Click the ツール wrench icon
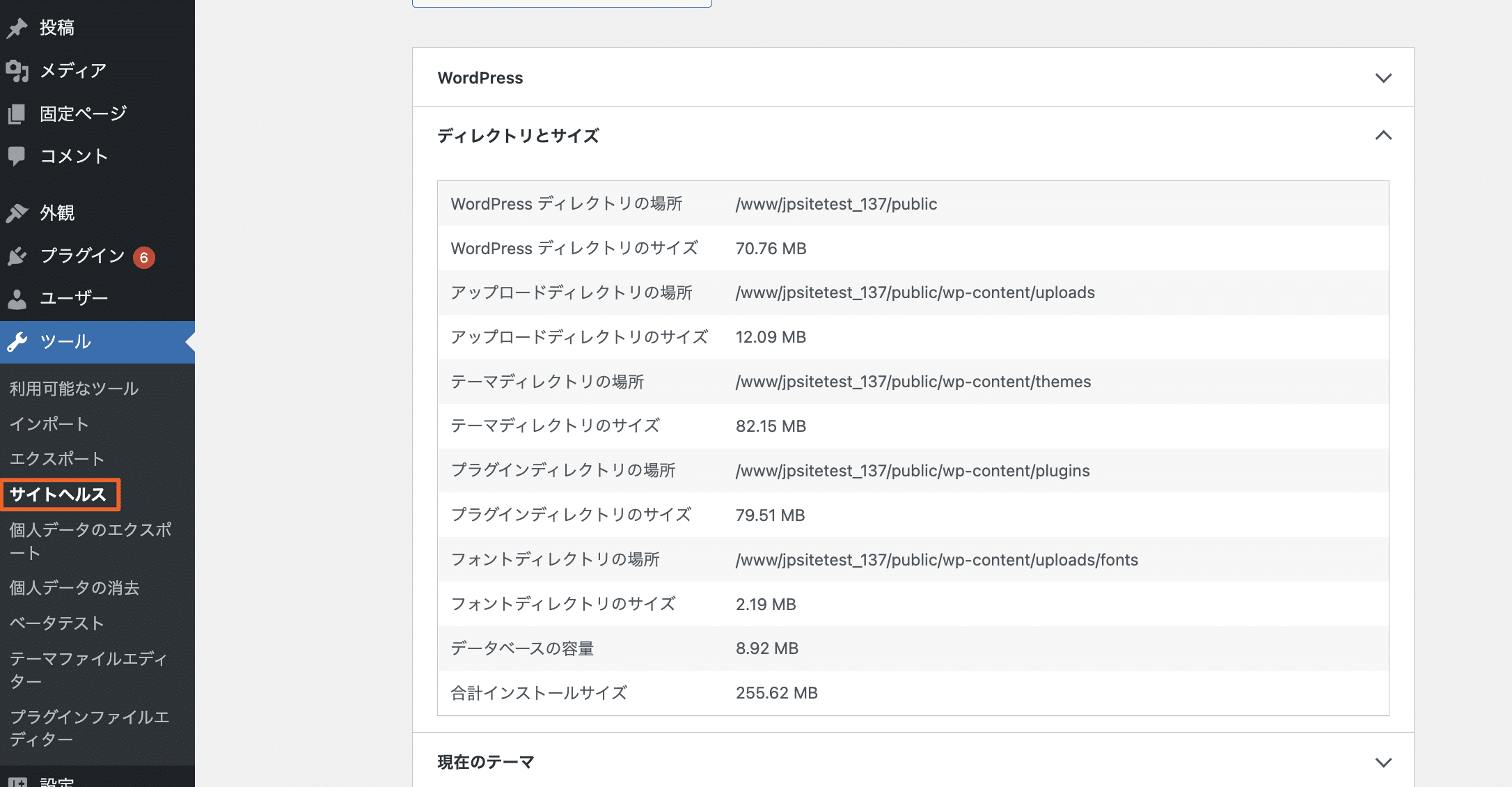 (x=18, y=341)
